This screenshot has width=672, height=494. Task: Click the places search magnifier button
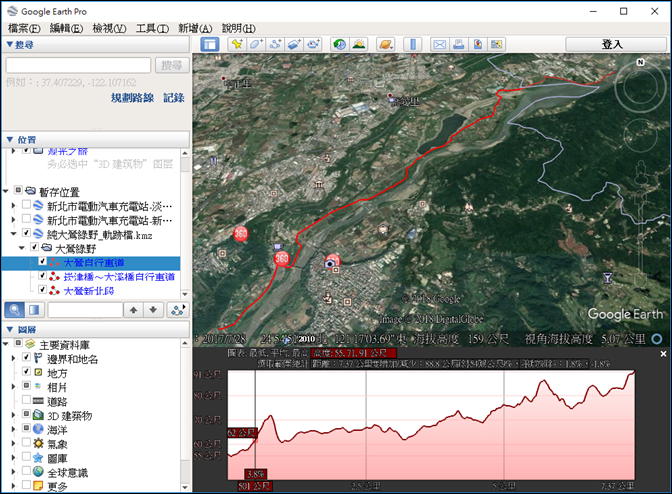14,310
